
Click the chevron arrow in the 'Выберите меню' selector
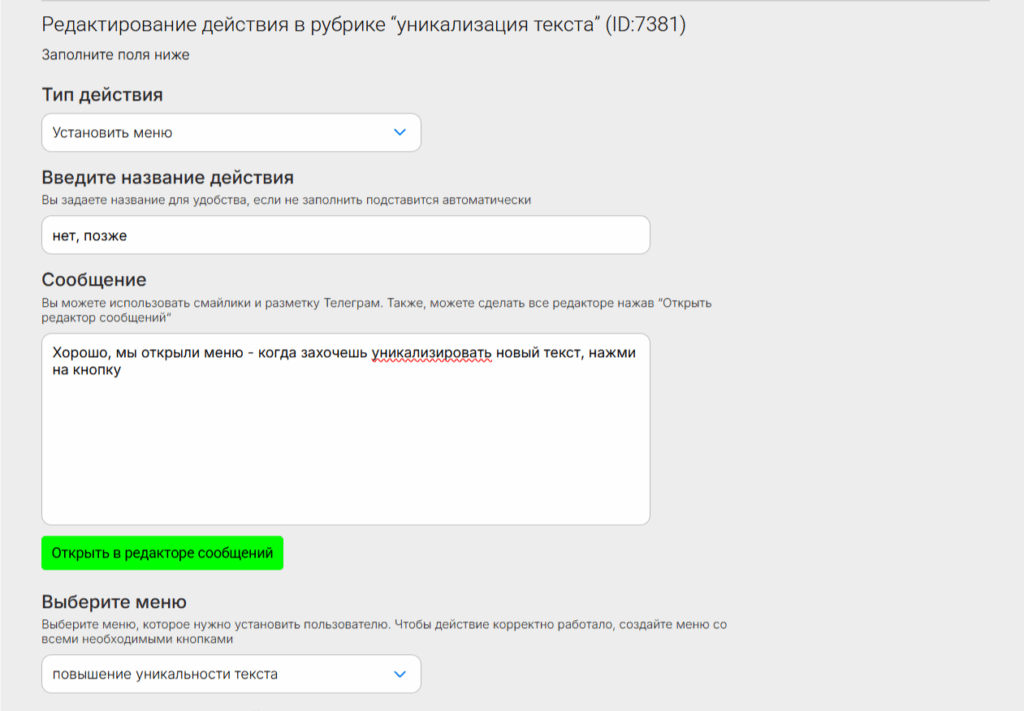pos(400,674)
